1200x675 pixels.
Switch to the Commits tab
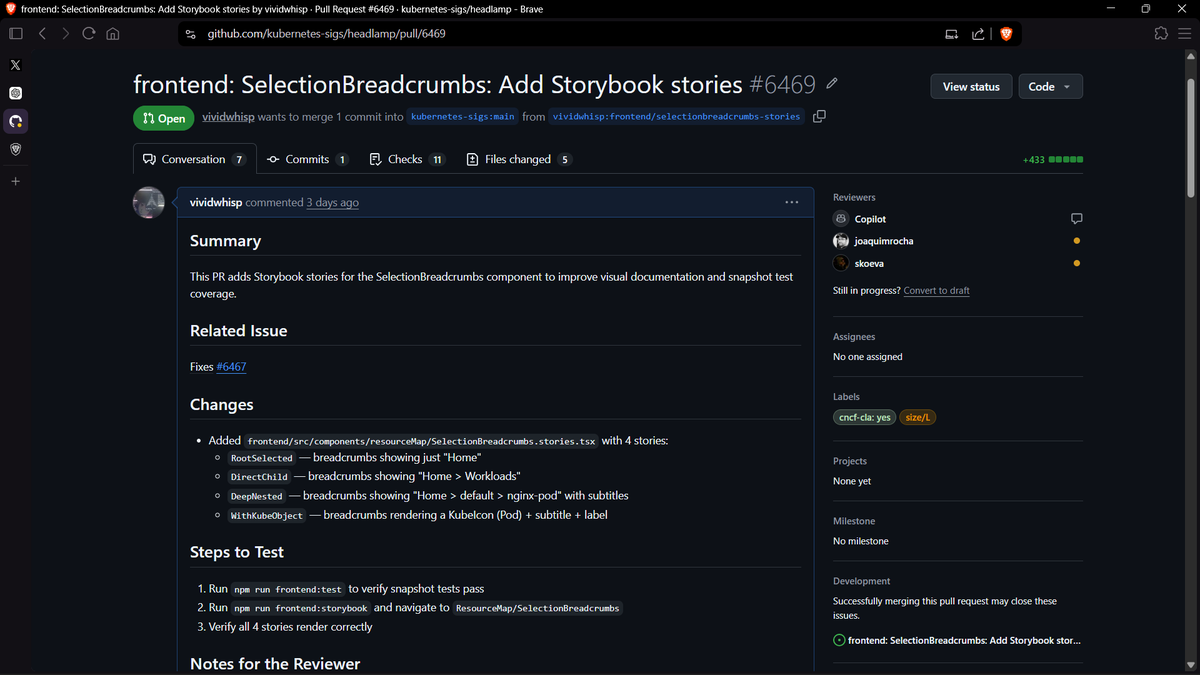click(308, 159)
